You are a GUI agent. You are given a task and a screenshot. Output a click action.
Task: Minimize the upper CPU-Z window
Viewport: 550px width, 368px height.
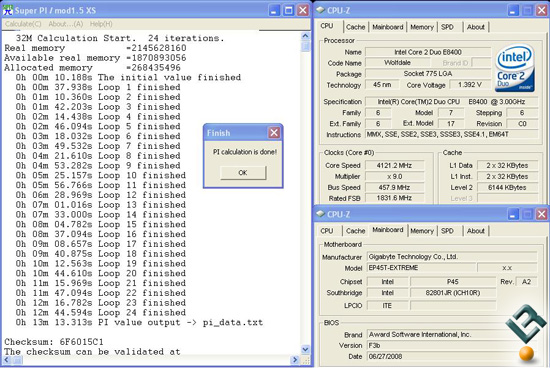click(512, 11)
